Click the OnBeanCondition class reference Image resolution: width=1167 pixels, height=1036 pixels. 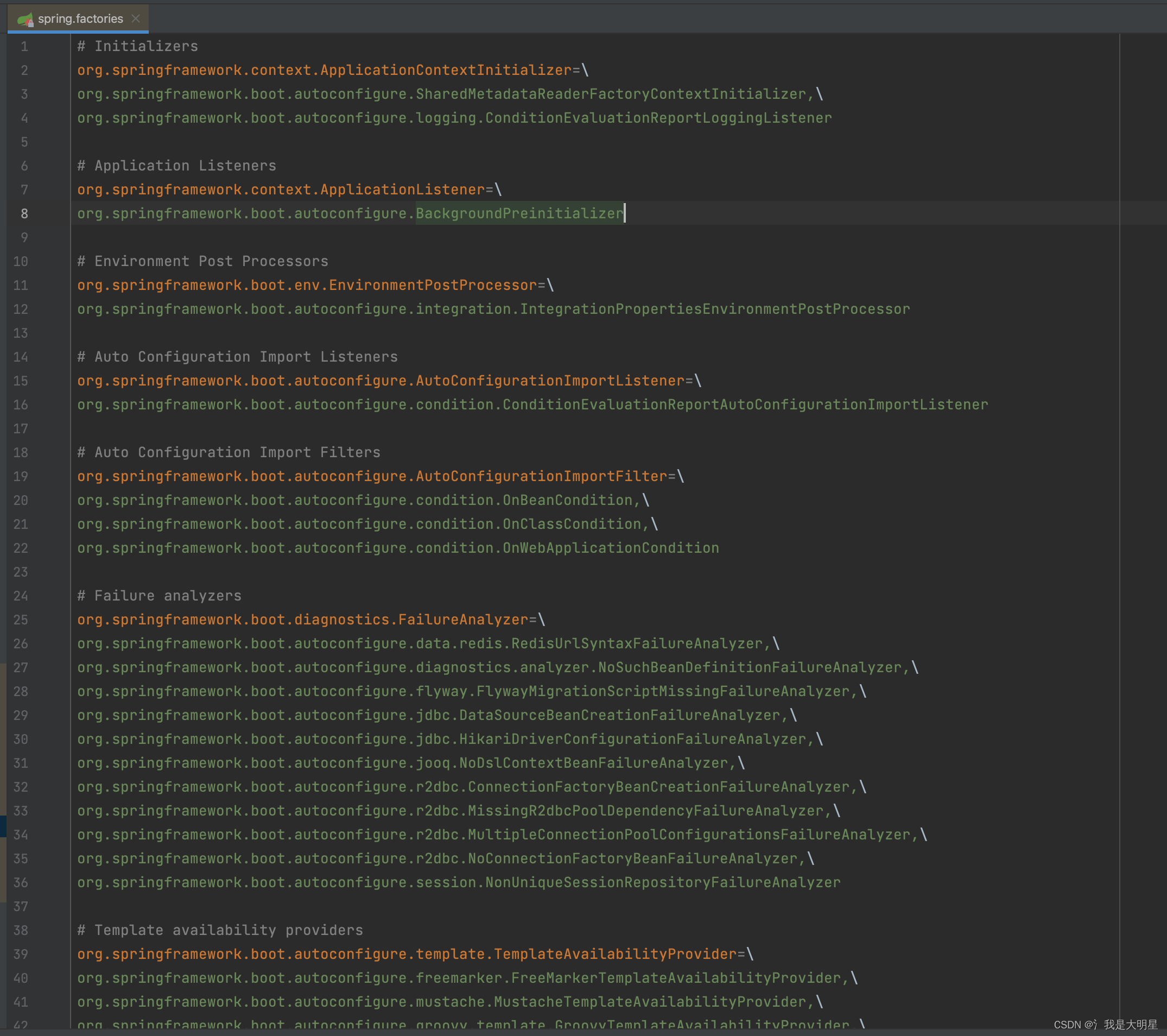point(568,500)
